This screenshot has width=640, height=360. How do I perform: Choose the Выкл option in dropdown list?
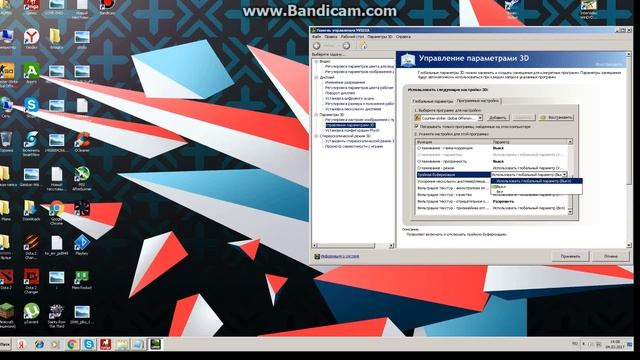point(536,186)
